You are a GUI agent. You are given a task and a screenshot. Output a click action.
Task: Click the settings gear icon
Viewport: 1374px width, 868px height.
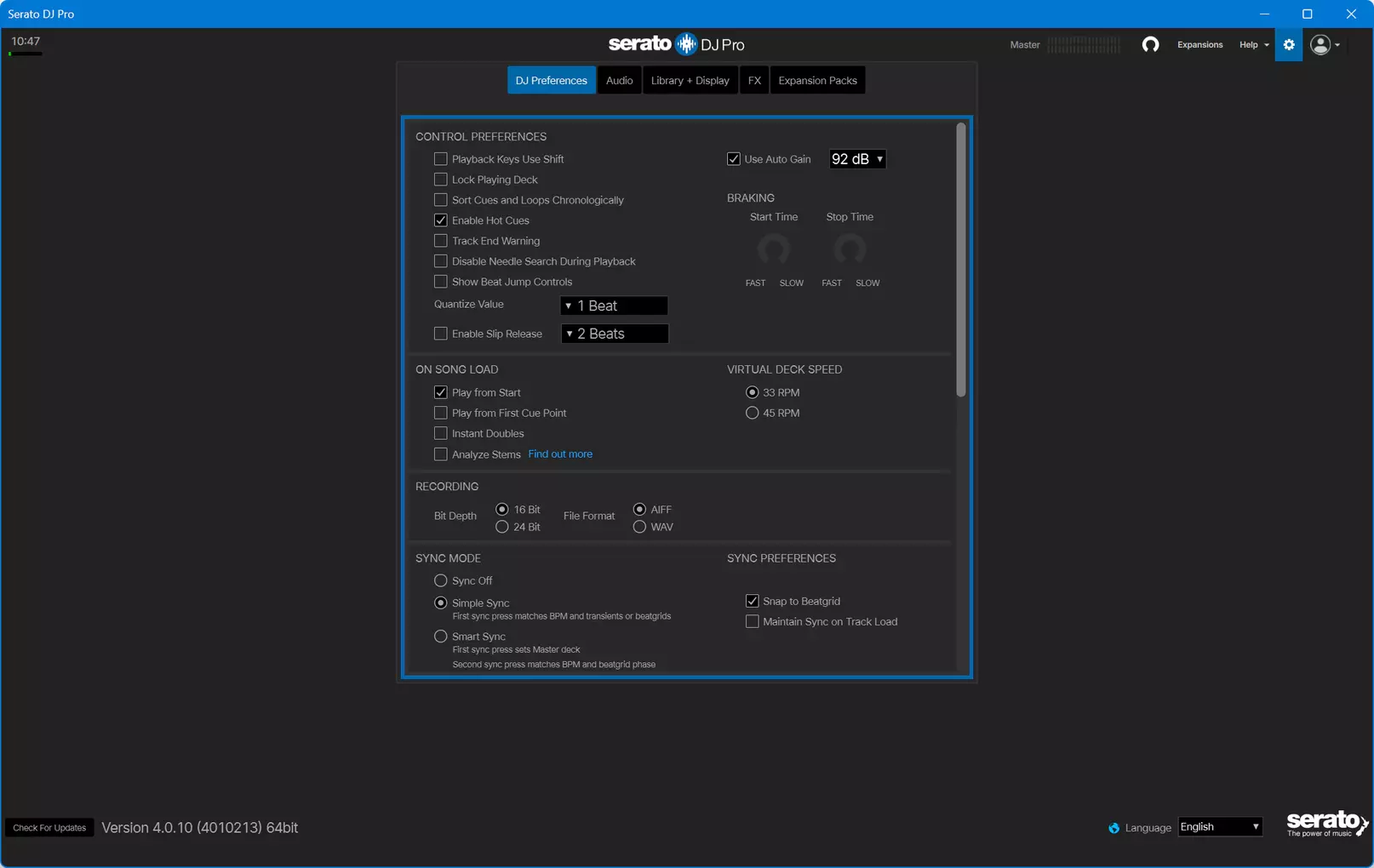point(1289,44)
